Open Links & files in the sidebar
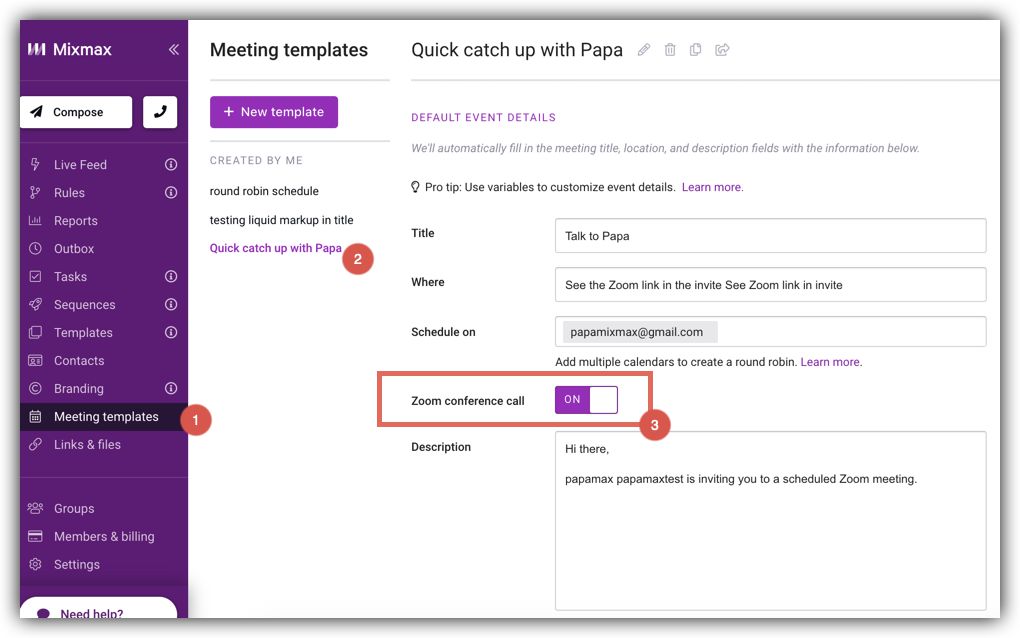The height and width of the screenshot is (638, 1020). (87, 444)
